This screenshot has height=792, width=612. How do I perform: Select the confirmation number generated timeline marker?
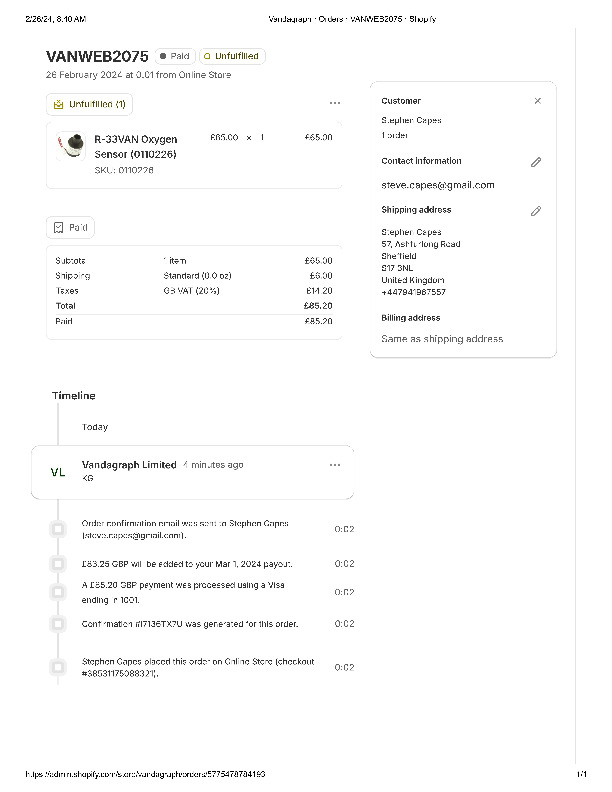58,624
